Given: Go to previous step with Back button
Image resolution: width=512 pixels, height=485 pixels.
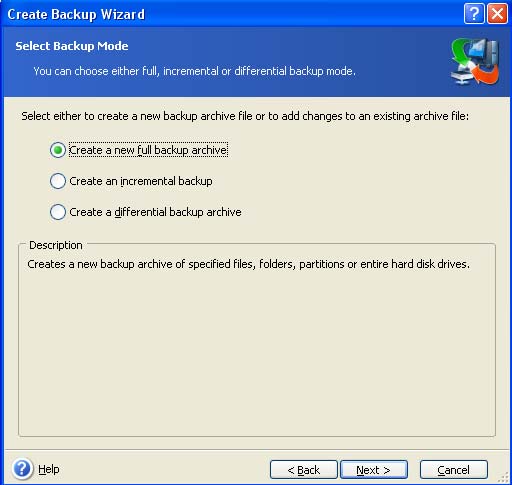Looking at the screenshot, I should (x=304, y=470).
